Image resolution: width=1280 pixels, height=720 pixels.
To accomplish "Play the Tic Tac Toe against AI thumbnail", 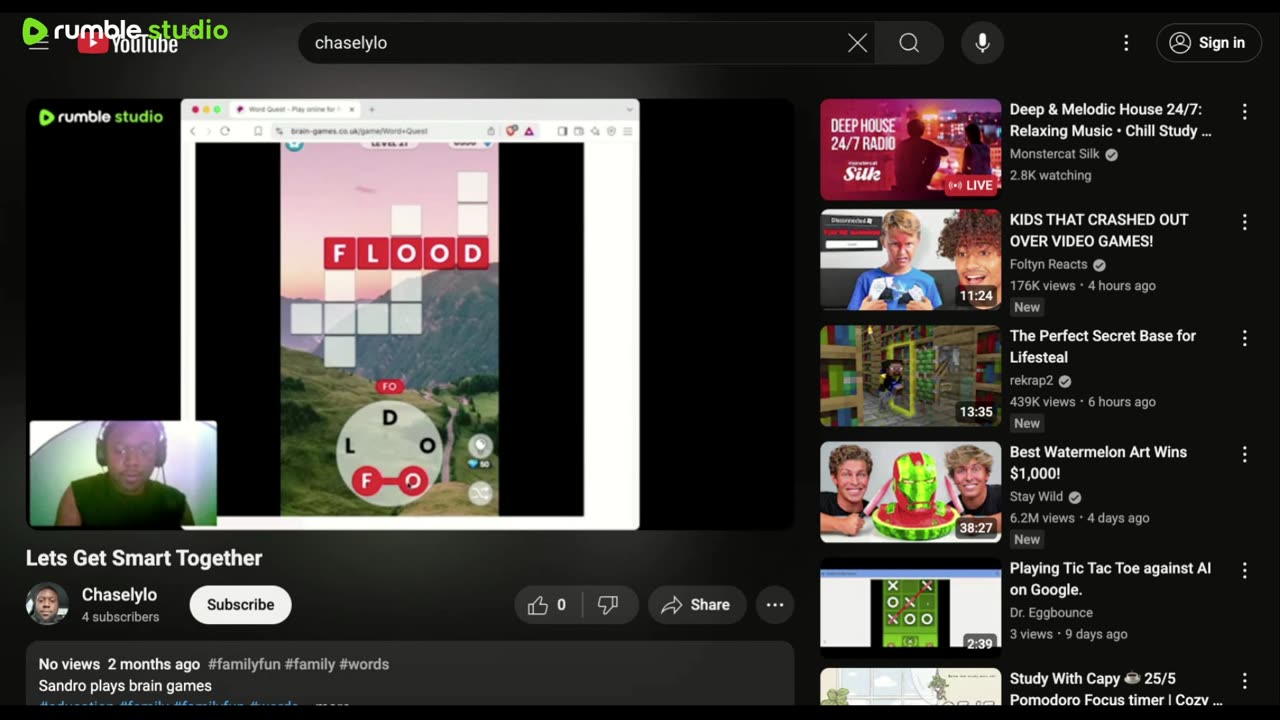I will click(910, 608).
